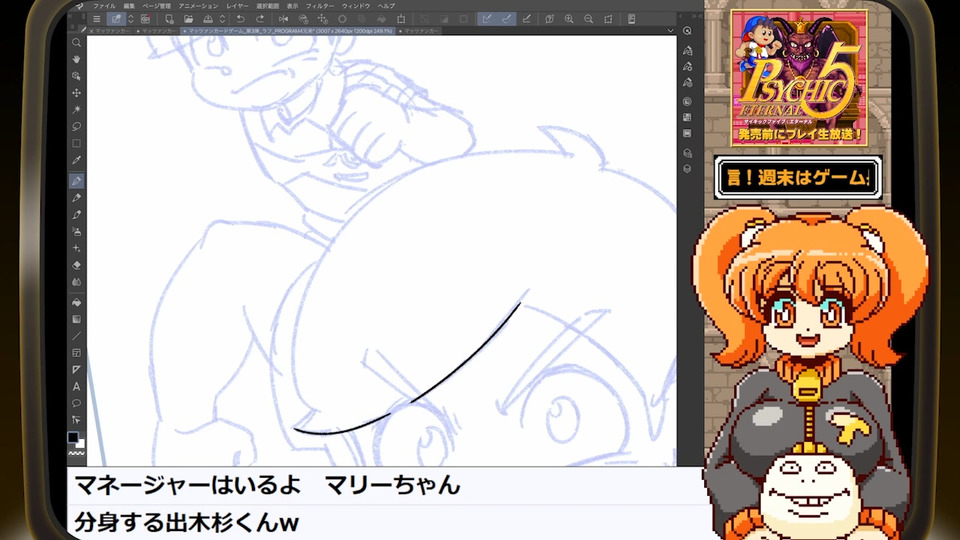Select the Gradient tool
Viewport: 960px width, 540px height.
point(77,319)
